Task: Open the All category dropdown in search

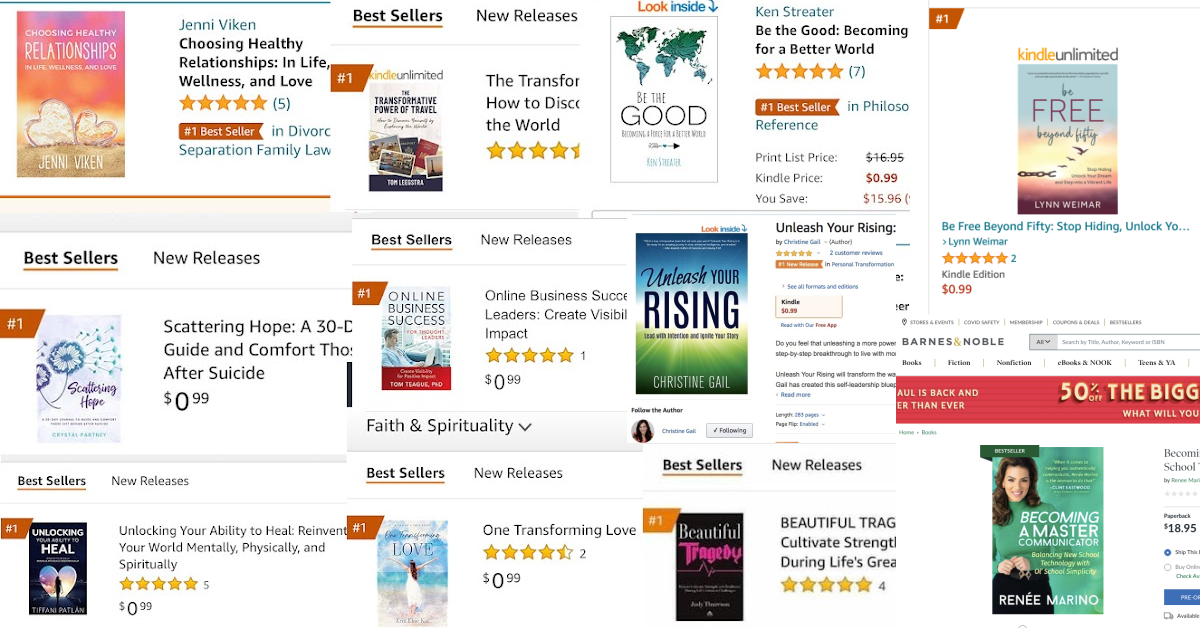Action: pyautogui.click(x=1043, y=342)
